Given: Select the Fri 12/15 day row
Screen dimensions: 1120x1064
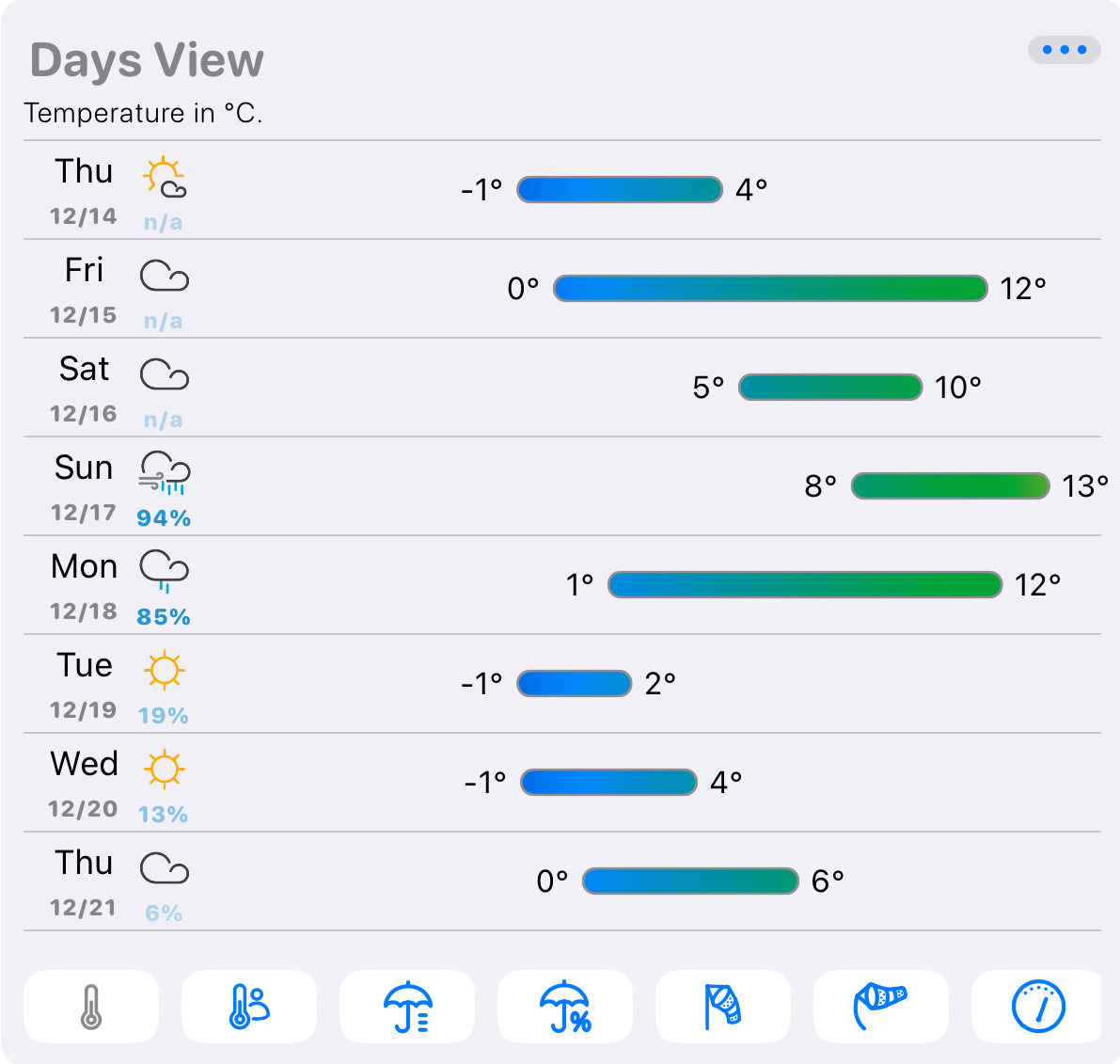Looking at the screenshot, I should (84, 288).
